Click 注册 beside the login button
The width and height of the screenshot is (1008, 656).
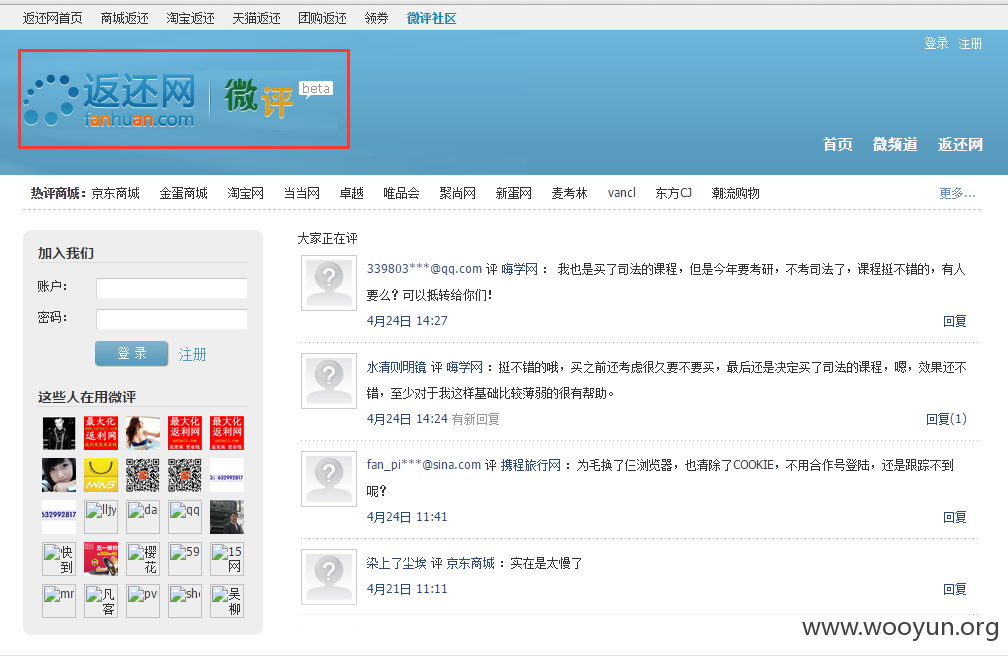click(x=192, y=354)
